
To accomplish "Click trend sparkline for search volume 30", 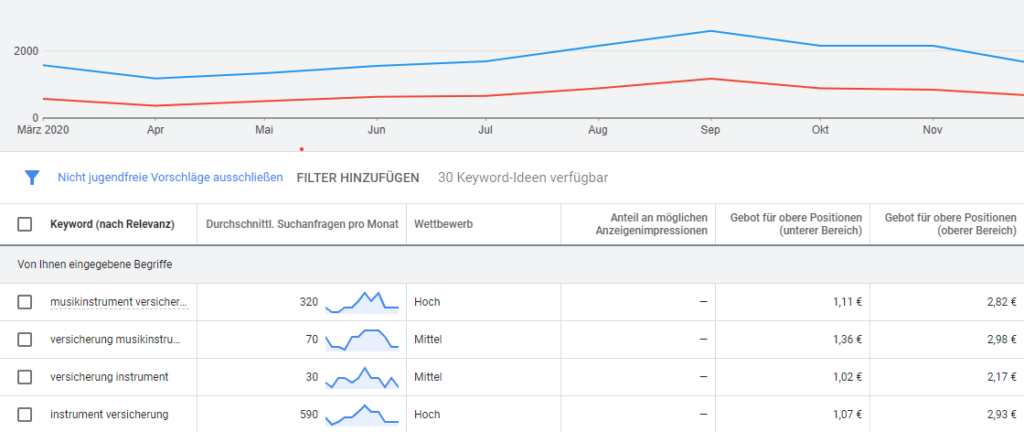I will [x=362, y=377].
